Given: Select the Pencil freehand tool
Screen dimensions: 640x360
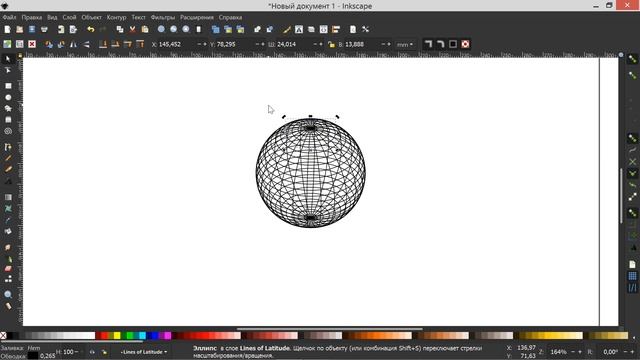Looking at the screenshot, I should point(8,158).
